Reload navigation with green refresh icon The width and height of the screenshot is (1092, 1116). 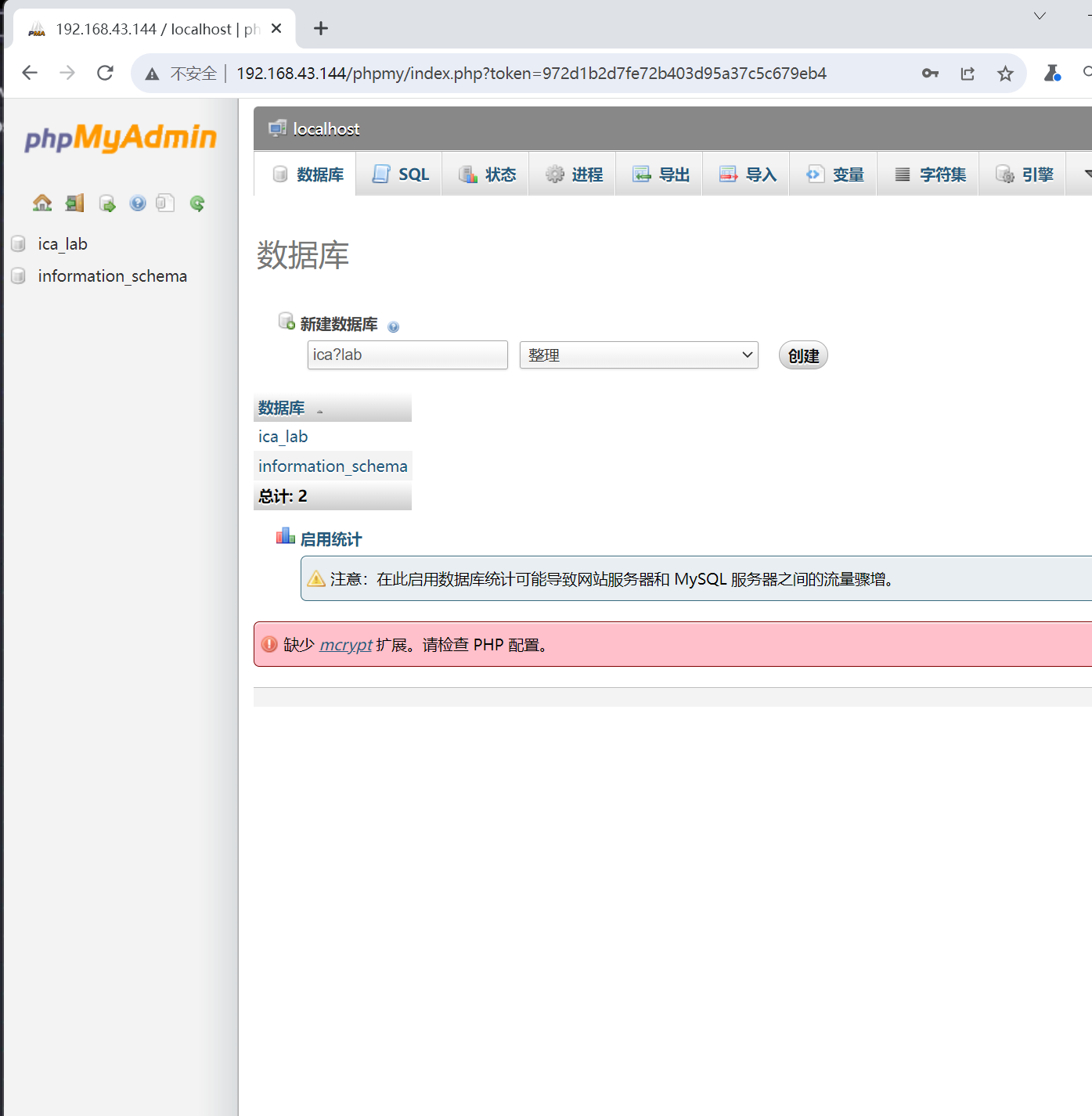[197, 203]
